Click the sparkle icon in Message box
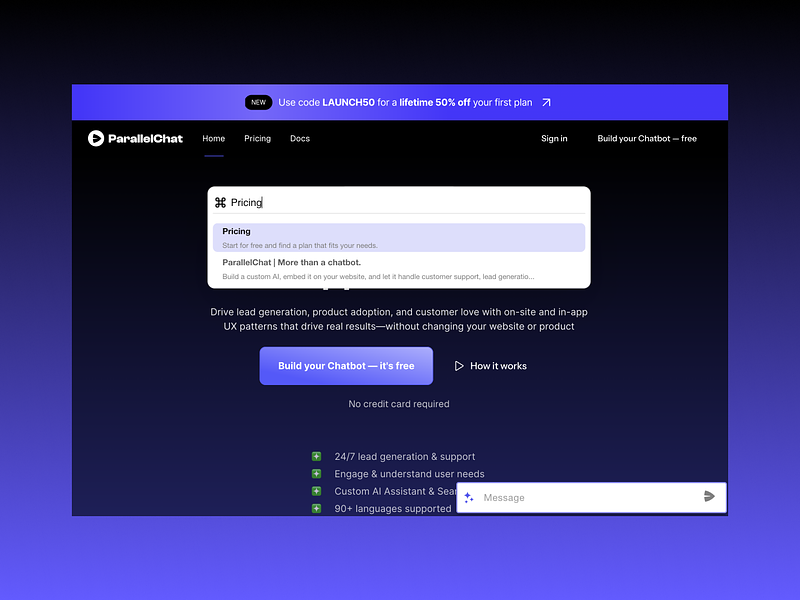The width and height of the screenshot is (800, 600). pyautogui.click(x=469, y=497)
